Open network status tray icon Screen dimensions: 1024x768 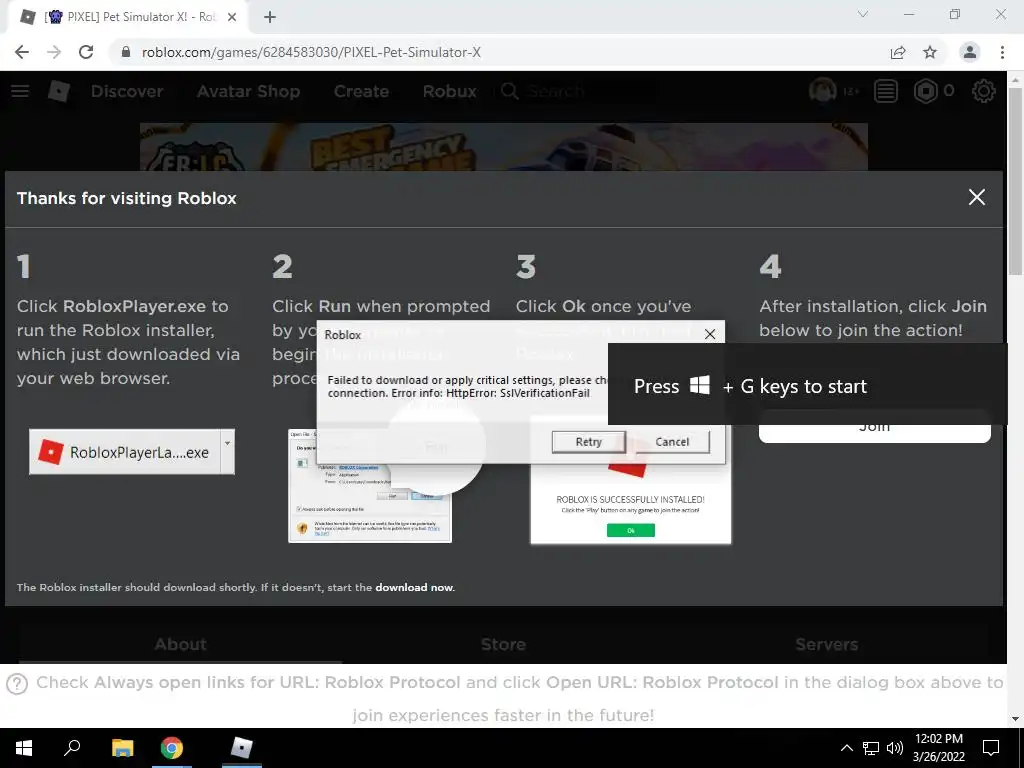point(871,748)
